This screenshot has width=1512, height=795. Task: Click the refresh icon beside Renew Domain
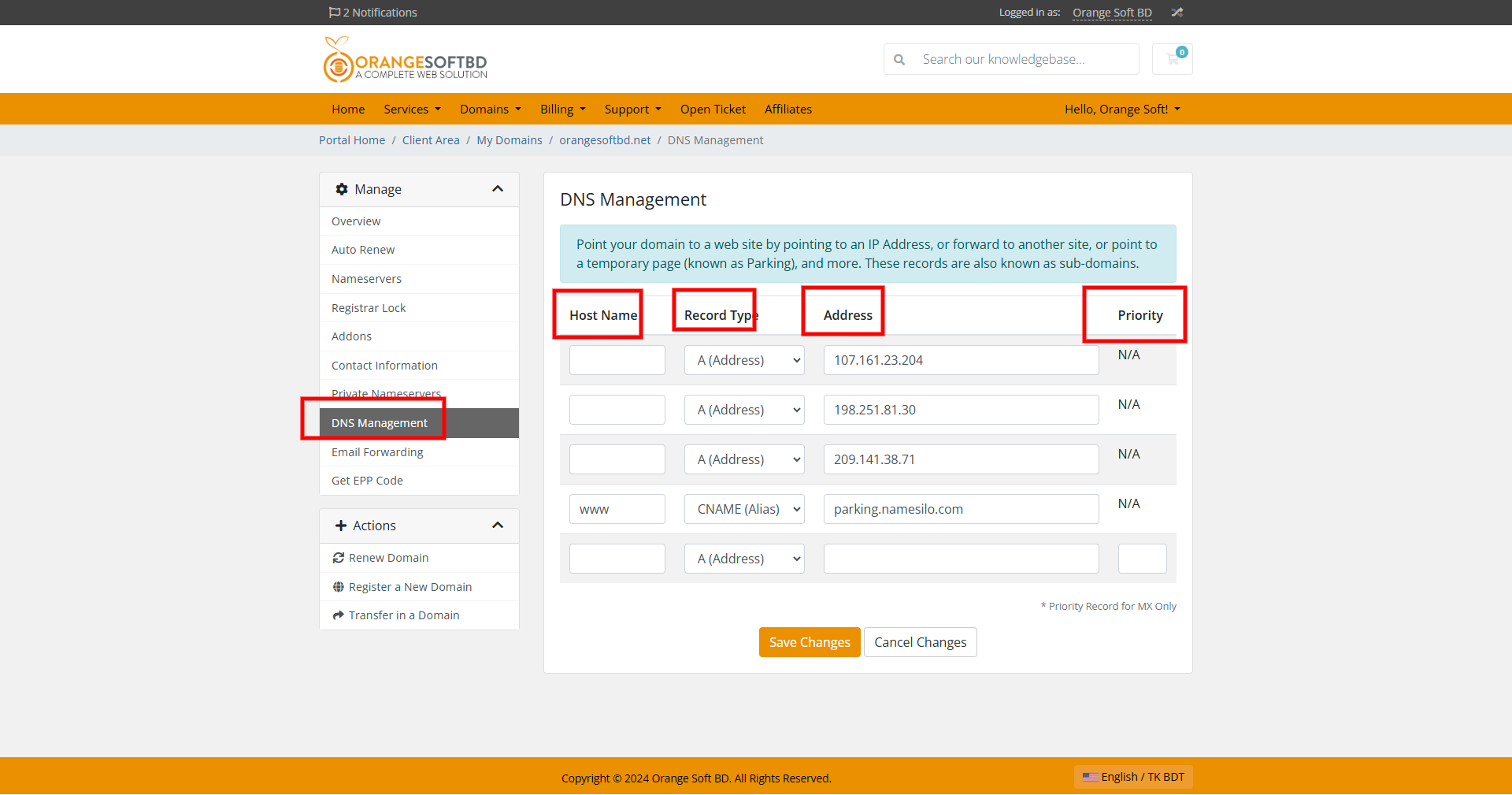click(339, 557)
